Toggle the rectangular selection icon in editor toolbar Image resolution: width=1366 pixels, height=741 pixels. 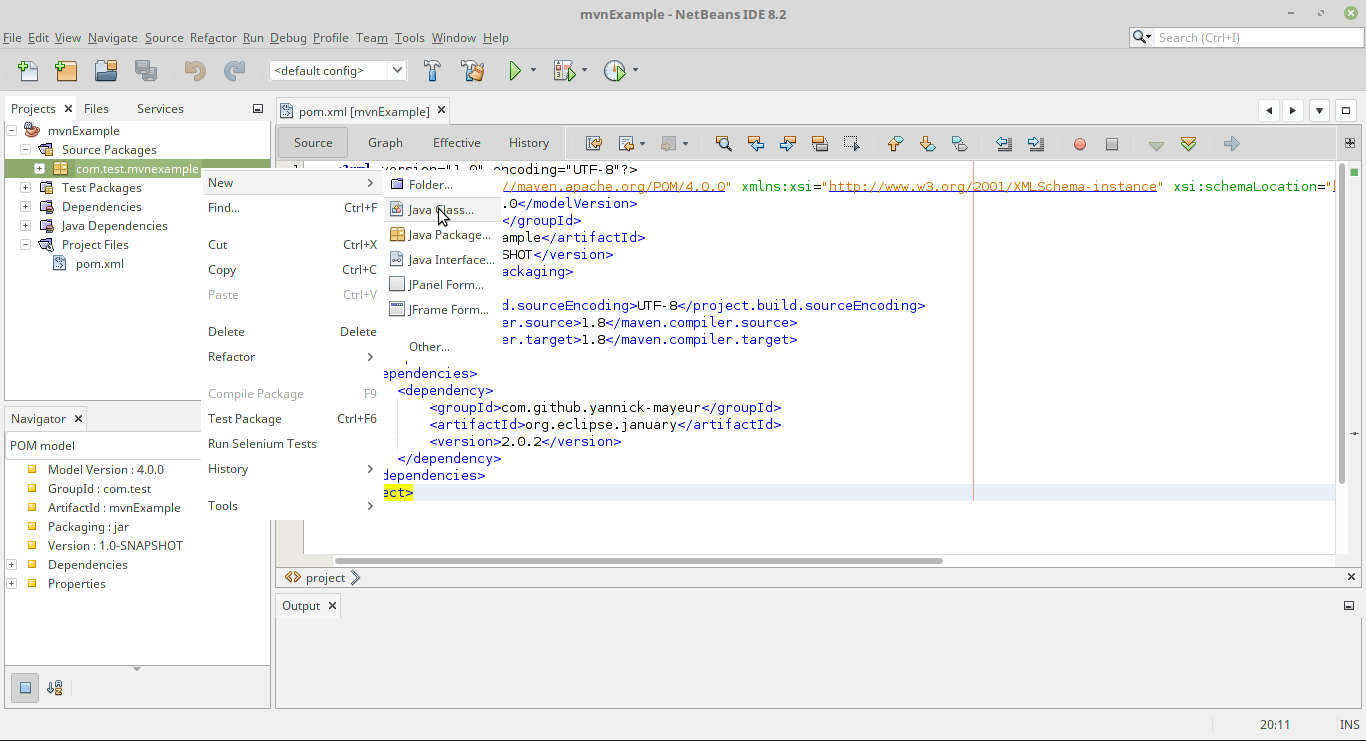pyautogui.click(x=851, y=143)
